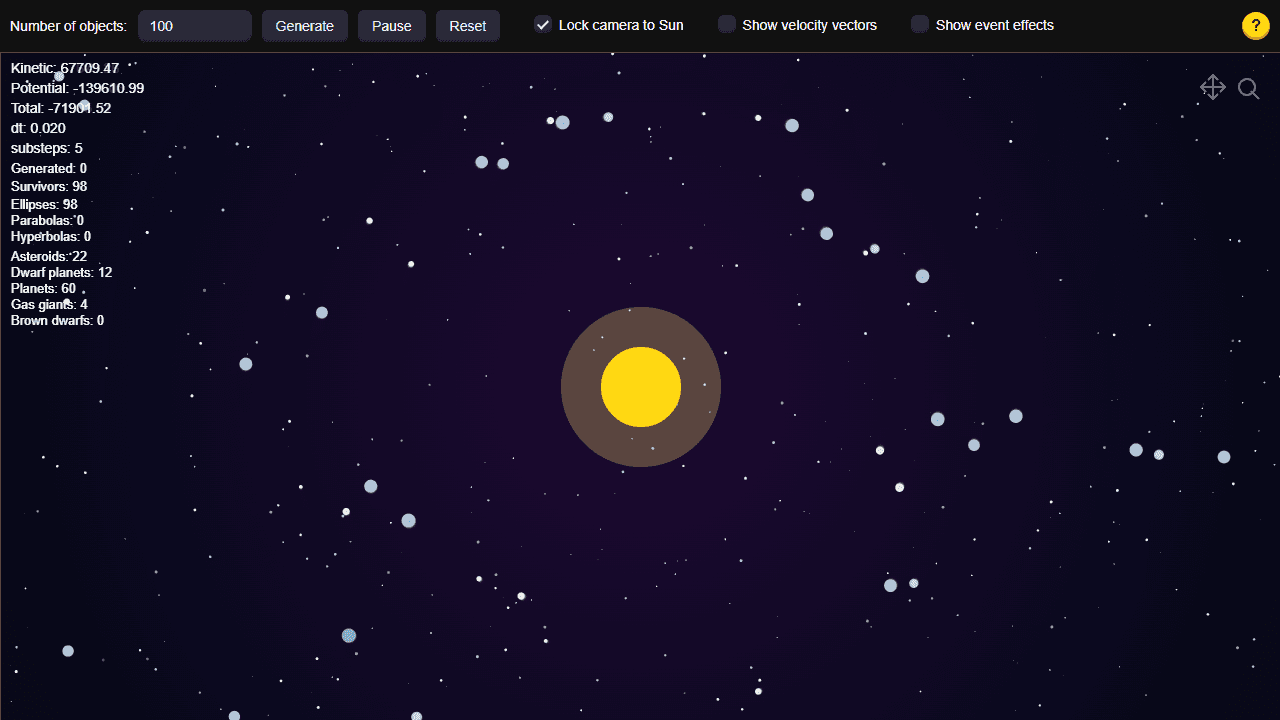Click the Parabolas: 0 stat
Image resolution: width=1280 pixels, height=720 pixels.
tap(47, 220)
